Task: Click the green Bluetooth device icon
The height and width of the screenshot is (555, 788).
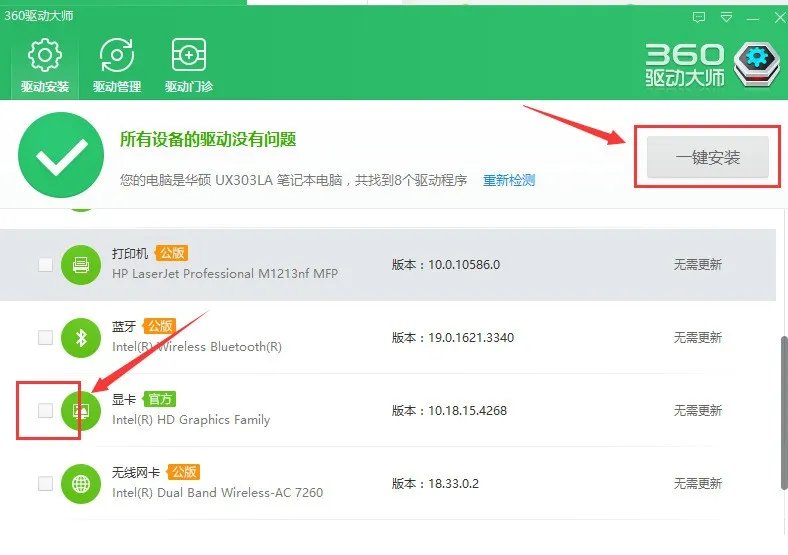Action: click(81, 337)
